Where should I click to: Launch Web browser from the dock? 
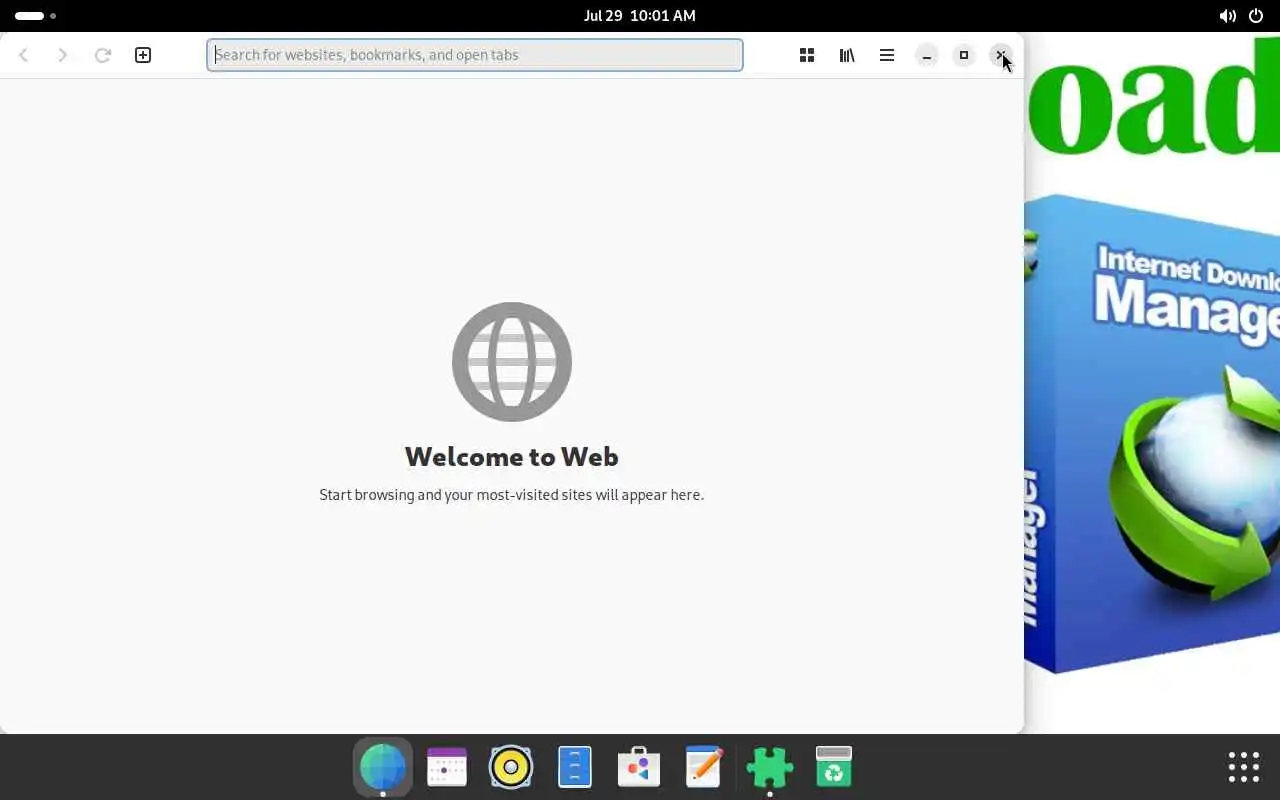coord(383,767)
